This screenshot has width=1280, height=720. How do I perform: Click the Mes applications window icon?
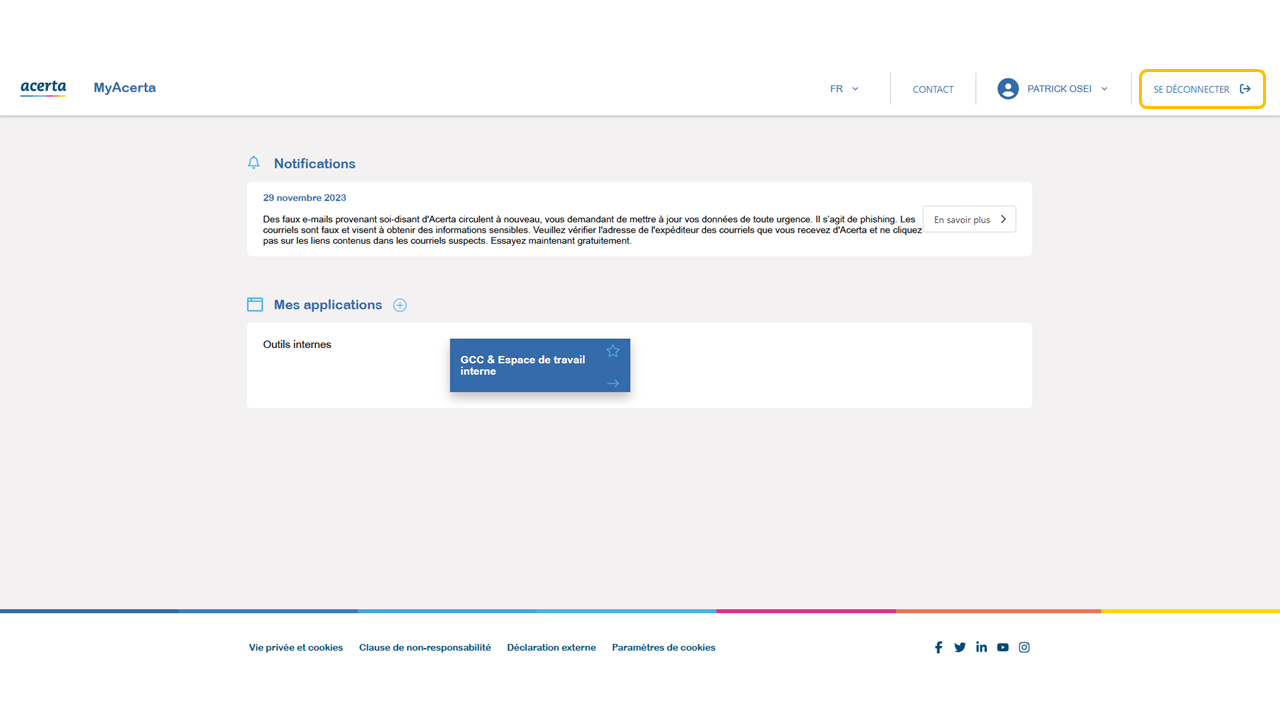point(255,305)
